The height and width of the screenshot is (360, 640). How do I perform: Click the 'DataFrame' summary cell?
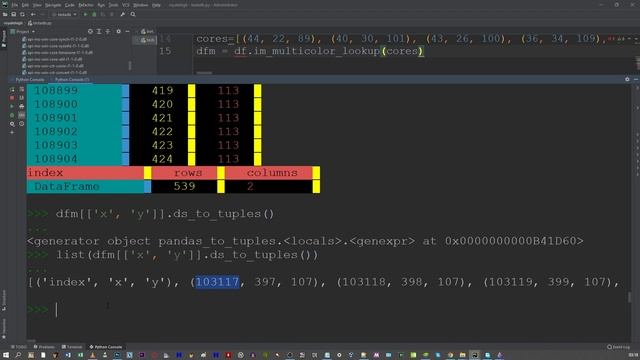click(x=85, y=186)
